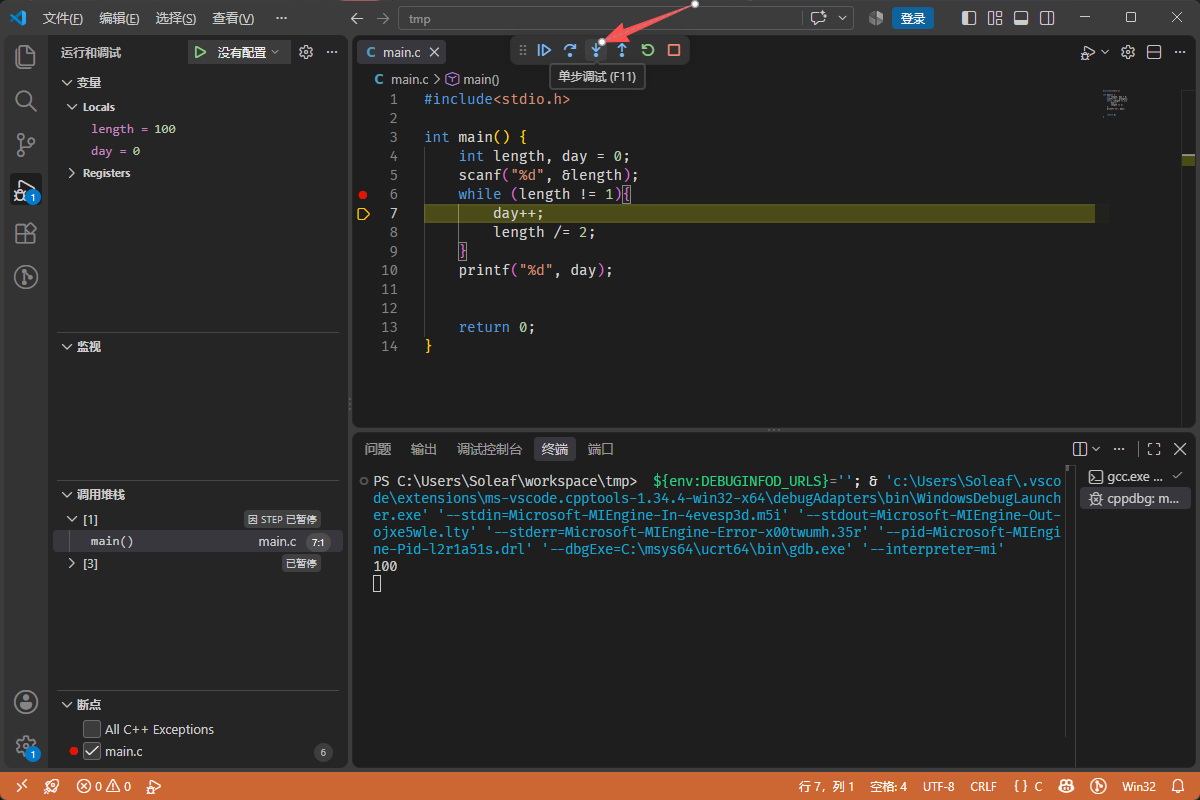Toggle the secondary side bar layout icon
Screen dimensions: 1200x800
point(1047,18)
